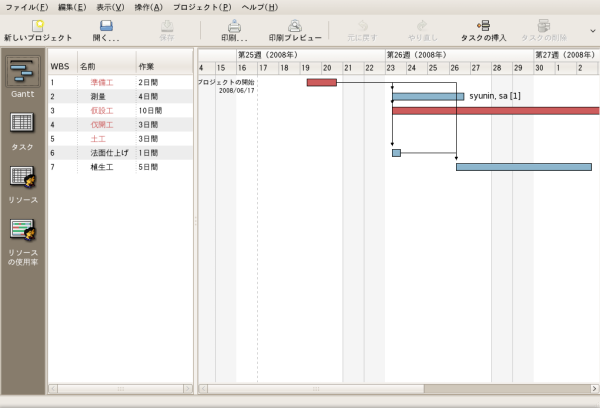Open Resource Usage (リソースの使用率) view icon
This screenshot has width=600, height=408.
point(22,230)
